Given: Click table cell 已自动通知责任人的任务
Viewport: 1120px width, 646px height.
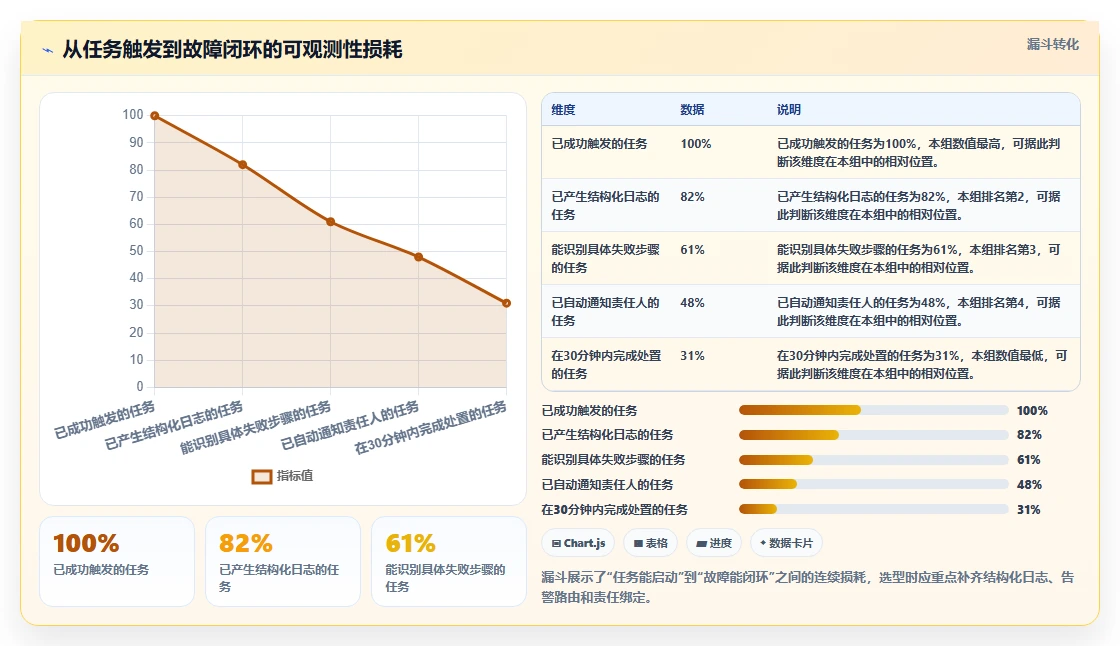Looking at the screenshot, I should [x=605, y=311].
